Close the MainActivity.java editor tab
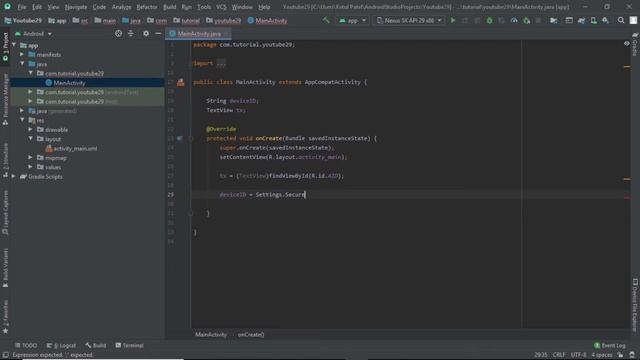640x360 pixels. click(225, 34)
